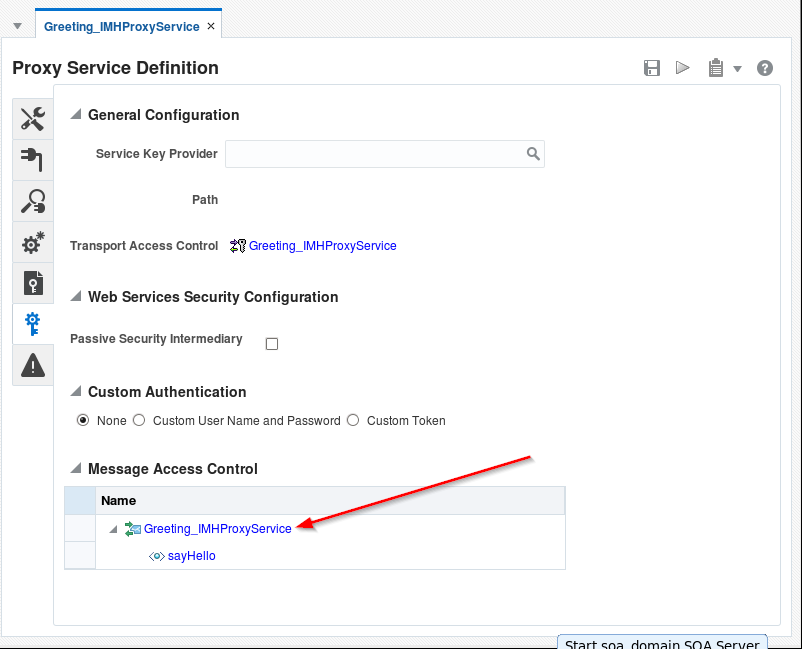Collapse the General Configuration section
Viewport: 802px width, 649px height.
[x=76, y=115]
